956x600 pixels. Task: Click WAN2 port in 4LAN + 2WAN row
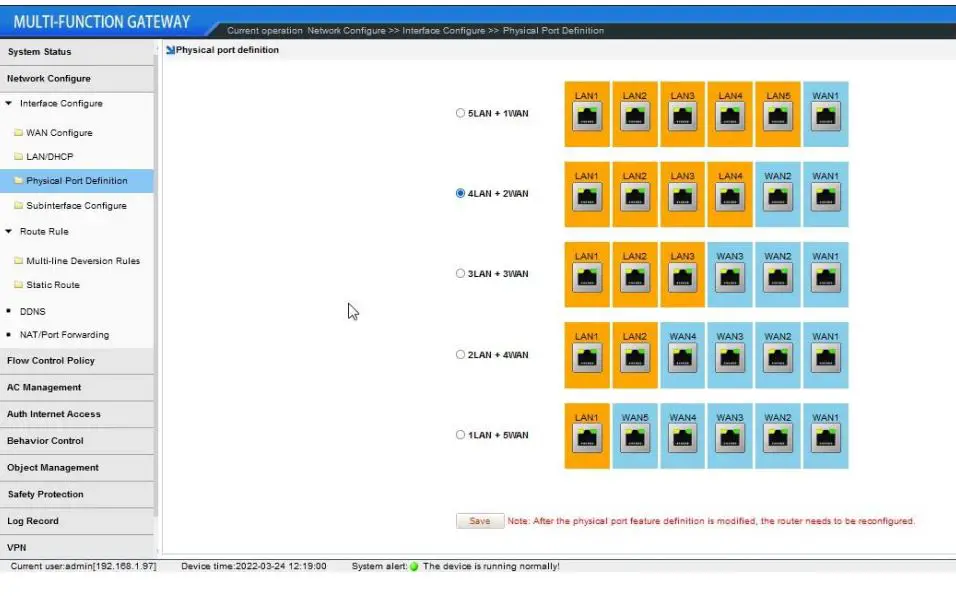(778, 195)
